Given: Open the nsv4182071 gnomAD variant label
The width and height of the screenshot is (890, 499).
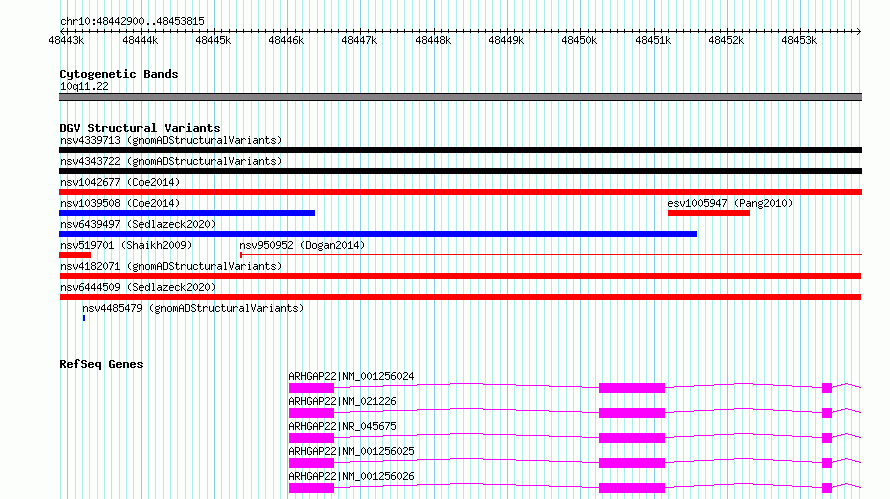Looking at the screenshot, I should click(171, 266).
